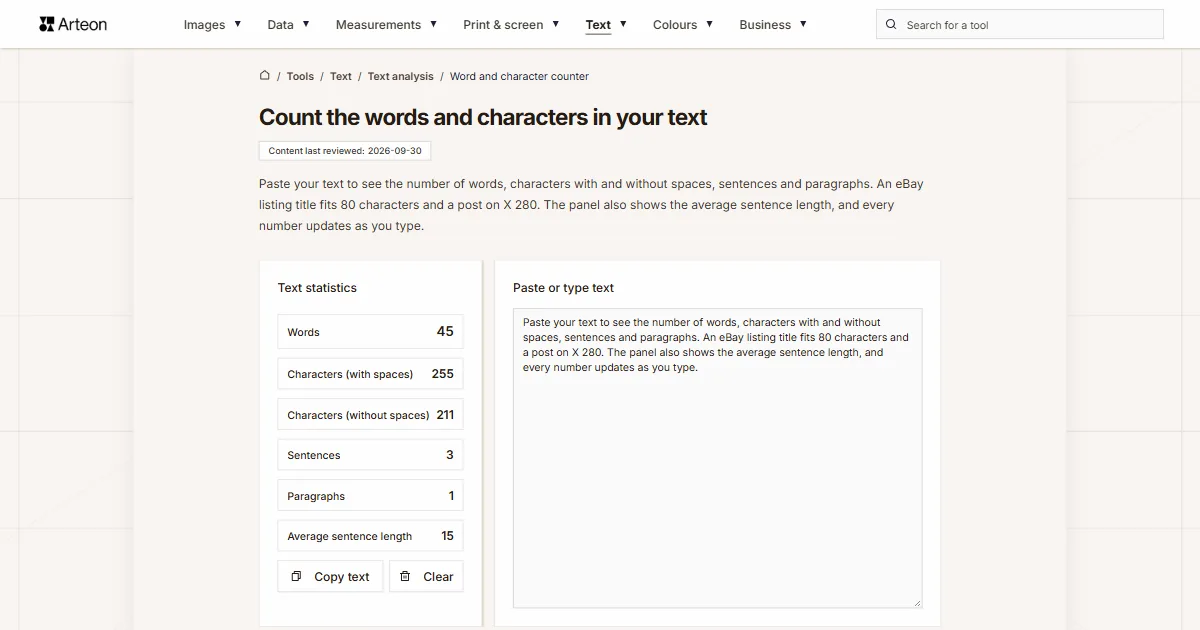Click the trash icon on Clear

405,576
